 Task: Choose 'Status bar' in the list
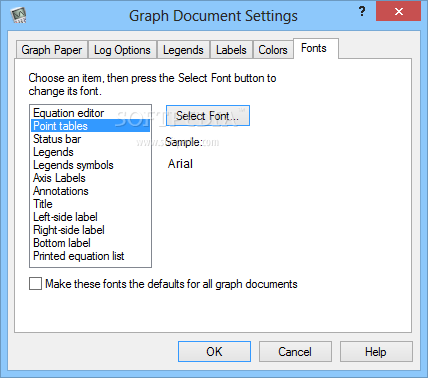pyautogui.click(x=90, y=139)
